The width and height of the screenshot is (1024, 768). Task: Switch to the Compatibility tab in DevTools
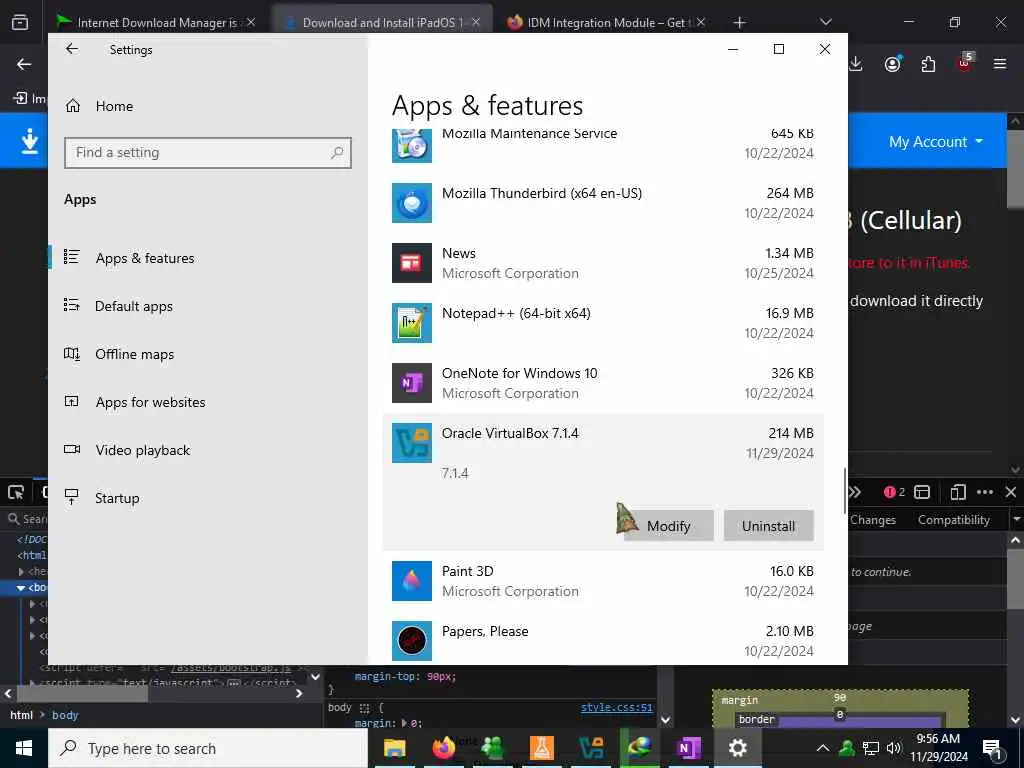(953, 520)
